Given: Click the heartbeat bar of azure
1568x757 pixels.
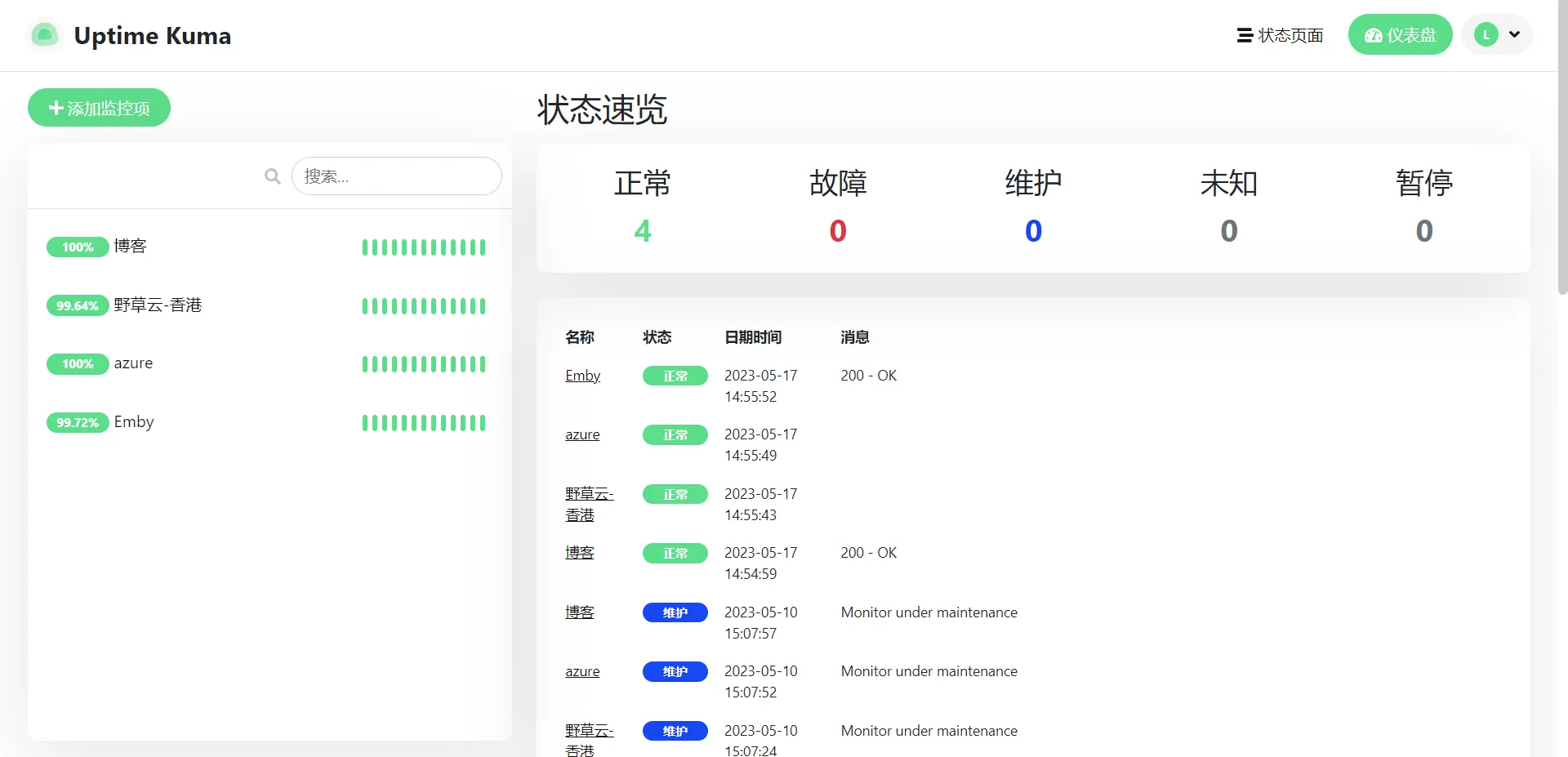Looking at the screenshot, I should tap(424, 364).
